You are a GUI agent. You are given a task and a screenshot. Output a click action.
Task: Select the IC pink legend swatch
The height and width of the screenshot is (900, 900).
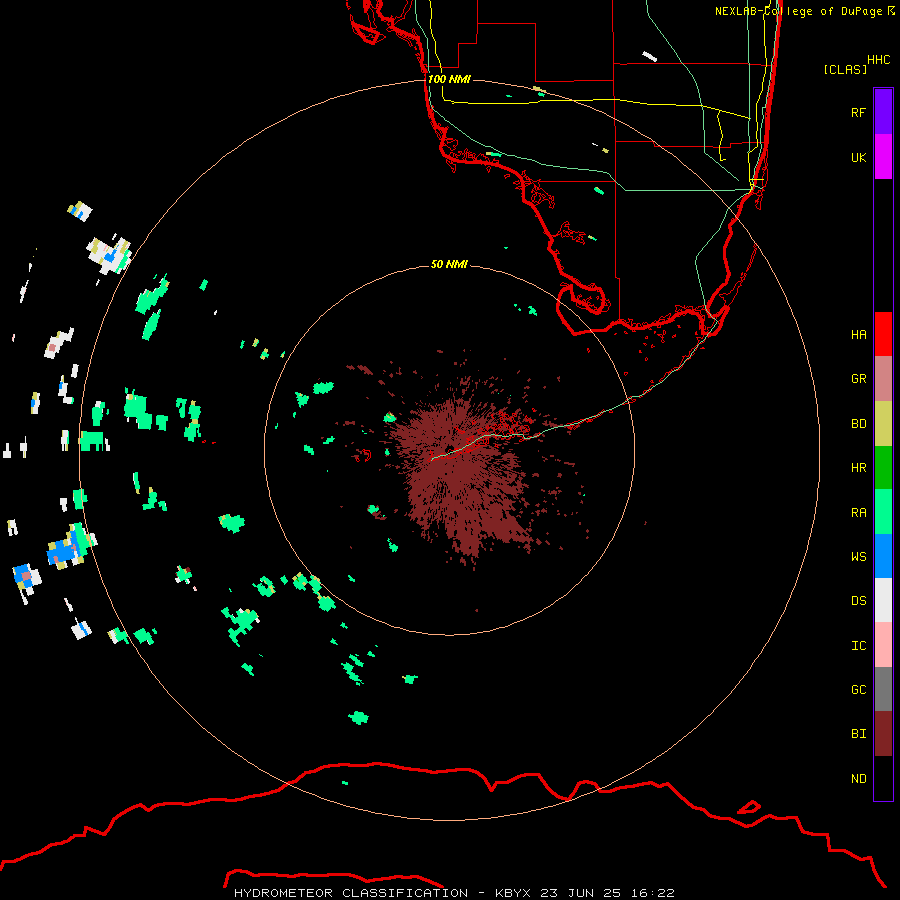pos(883,645)
